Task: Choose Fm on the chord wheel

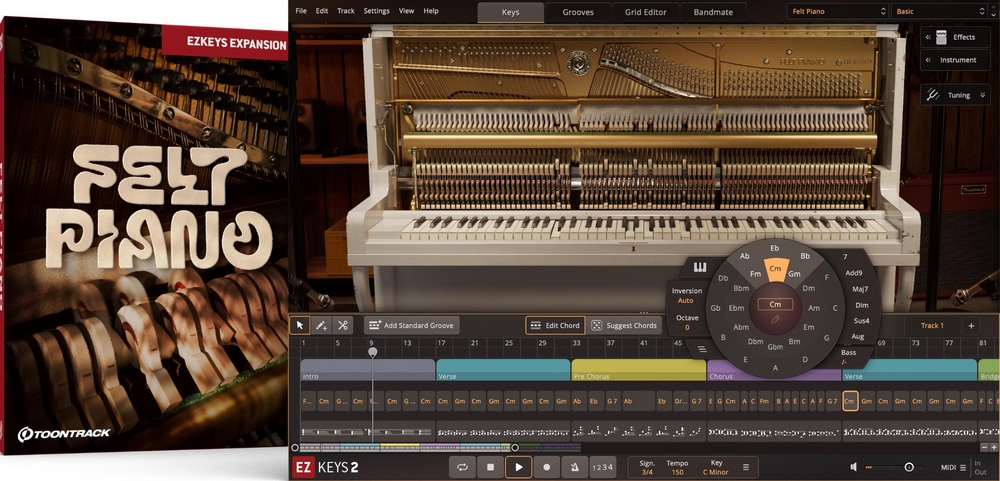Action: (x=756, y=274)
